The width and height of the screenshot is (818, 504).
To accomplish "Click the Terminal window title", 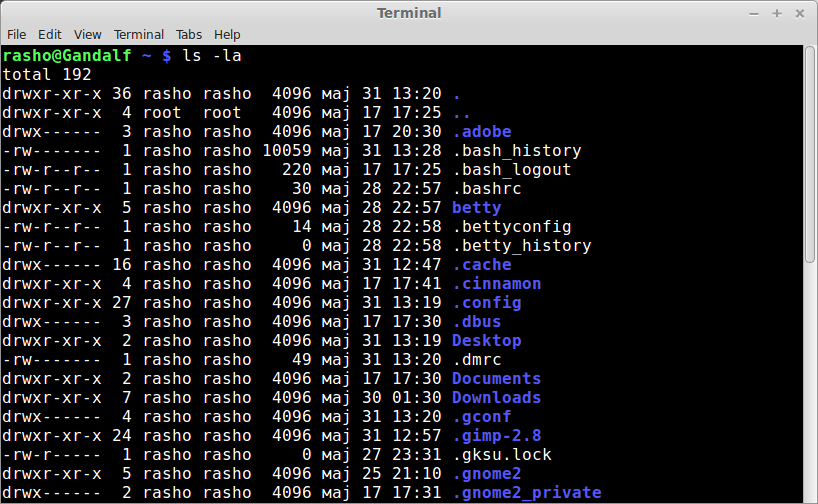I will click(409, 13).
